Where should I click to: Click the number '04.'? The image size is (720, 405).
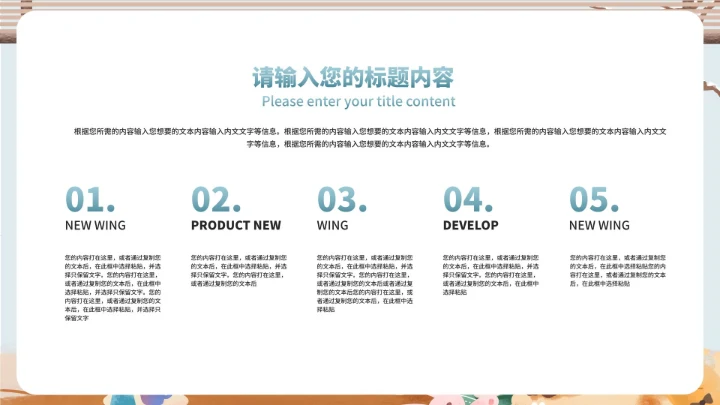click(x=468, y=199)
